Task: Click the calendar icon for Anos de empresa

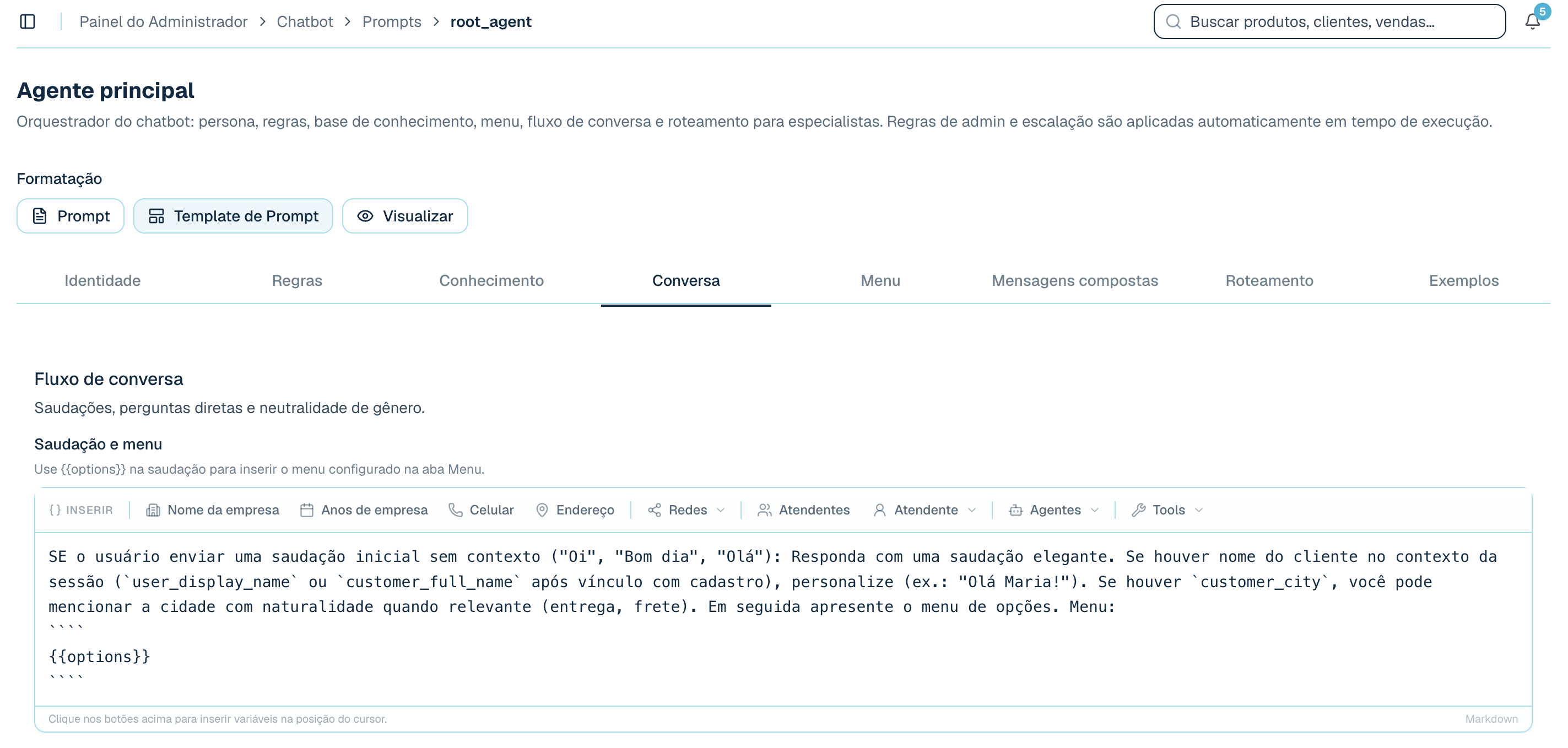Action: point(307,510)
